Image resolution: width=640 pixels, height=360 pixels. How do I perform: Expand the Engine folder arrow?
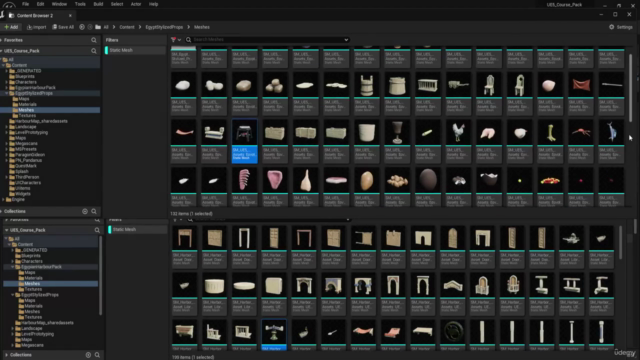[4, 200]
